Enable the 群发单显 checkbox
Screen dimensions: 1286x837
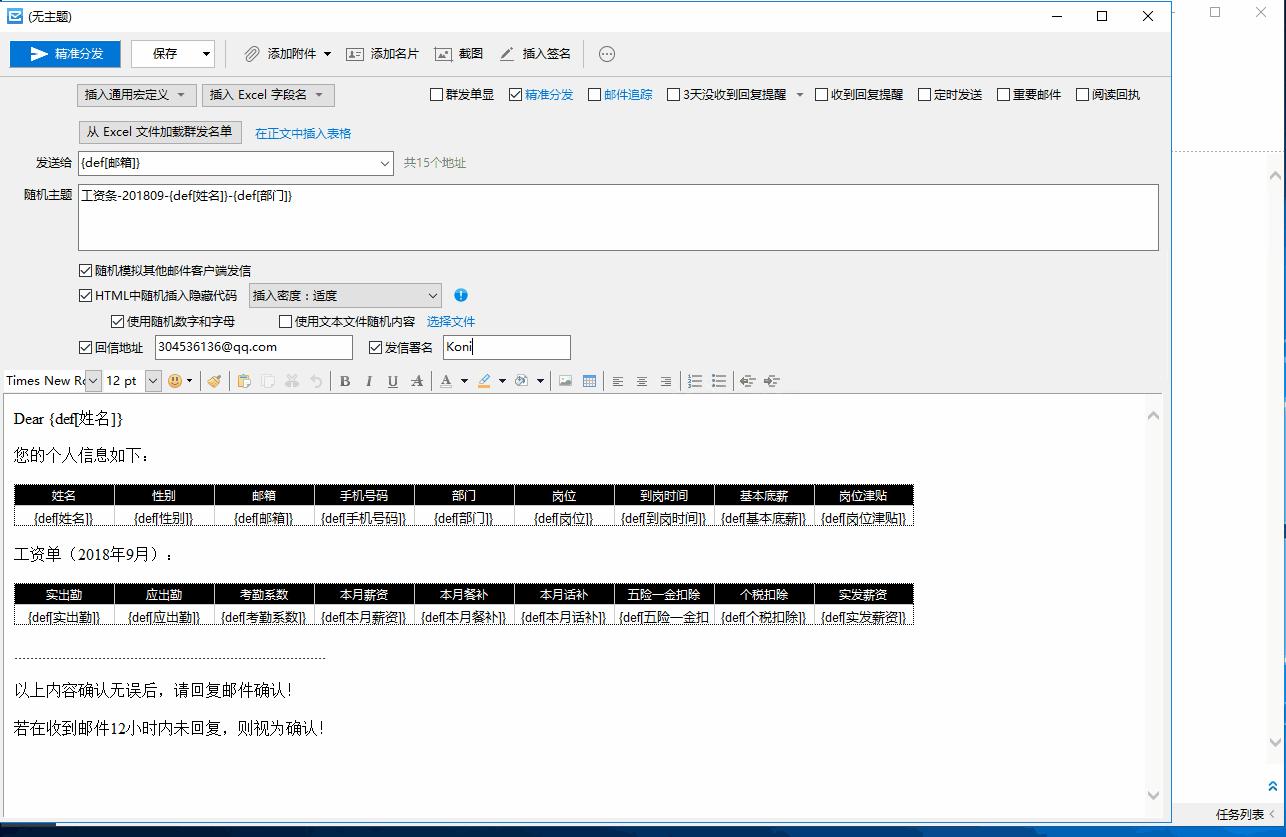(x=436, y=95)
